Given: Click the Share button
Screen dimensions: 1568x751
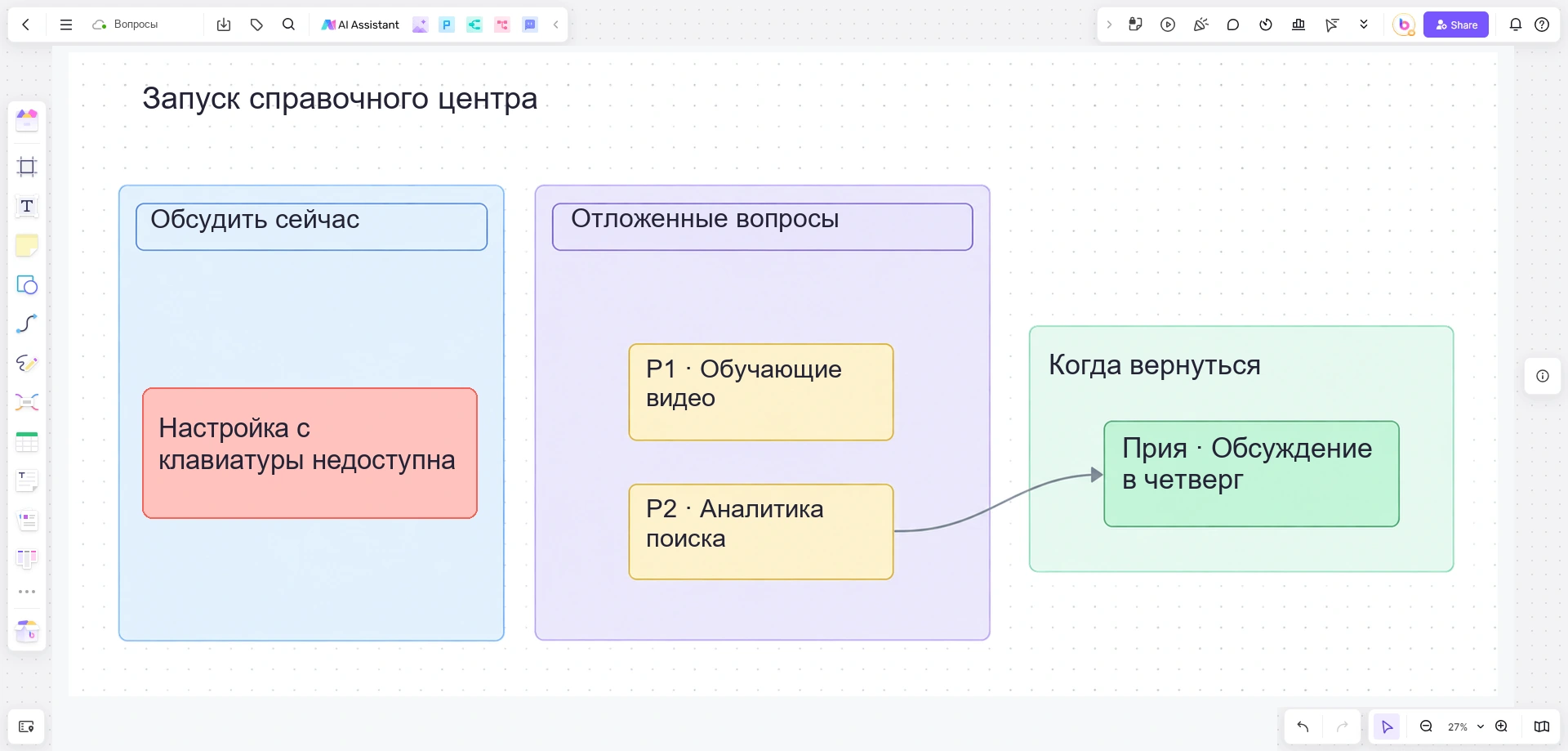Looking at the screenshot, I should tap(1456, 25).
